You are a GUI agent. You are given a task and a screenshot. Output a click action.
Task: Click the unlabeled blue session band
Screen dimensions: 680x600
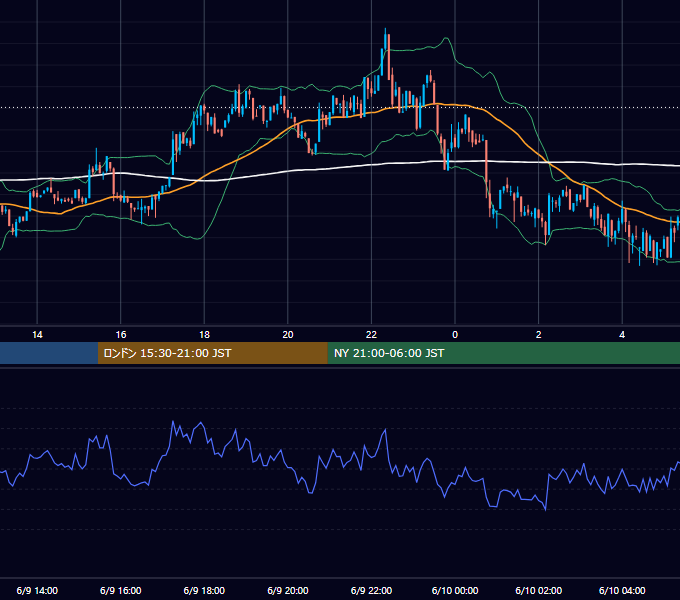coord(49,353)
